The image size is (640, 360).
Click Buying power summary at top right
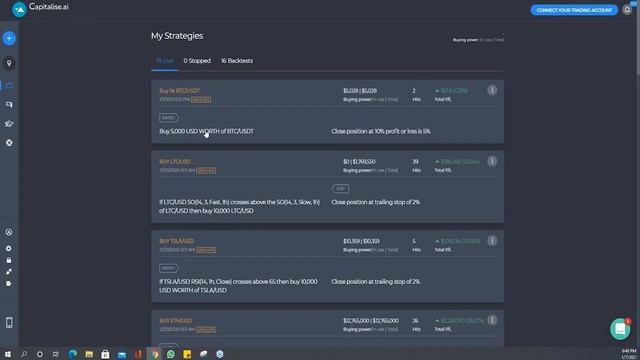pos(478,40)
